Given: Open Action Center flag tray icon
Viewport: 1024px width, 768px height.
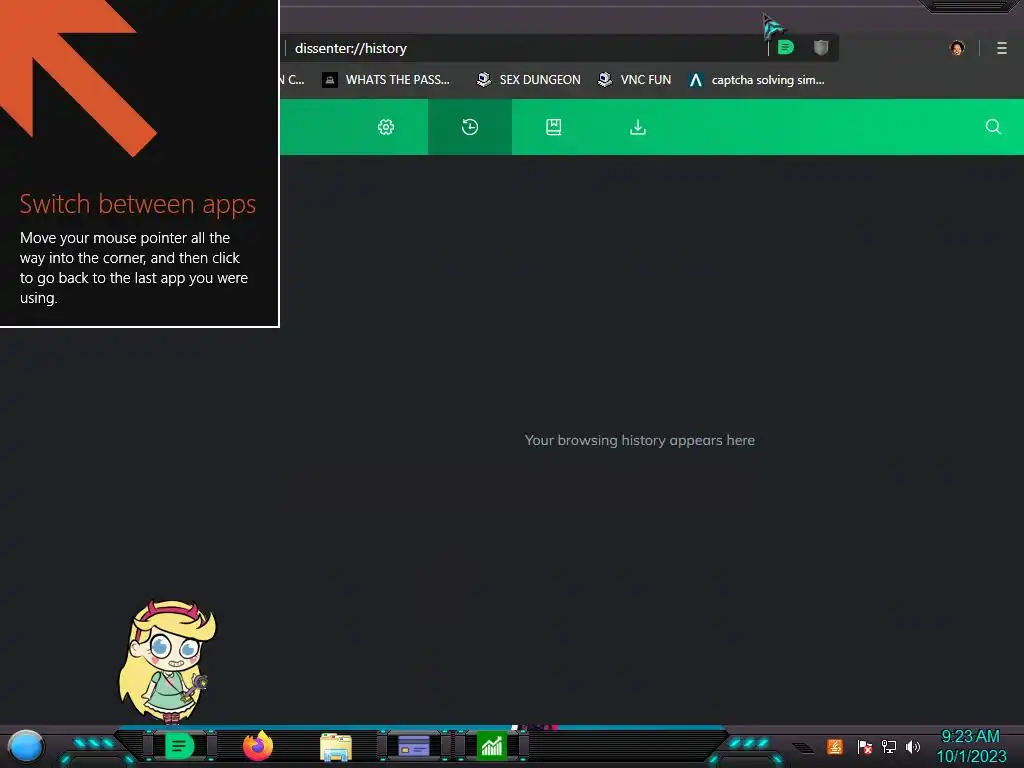Looking at the screenshot, I should pos(864,746).
